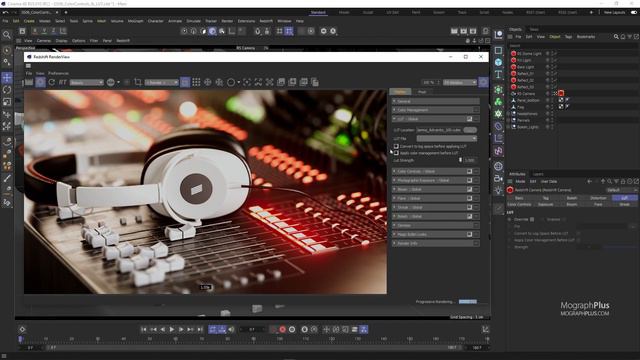Open the Default mode dropdown in Attributes

[621, 190]
